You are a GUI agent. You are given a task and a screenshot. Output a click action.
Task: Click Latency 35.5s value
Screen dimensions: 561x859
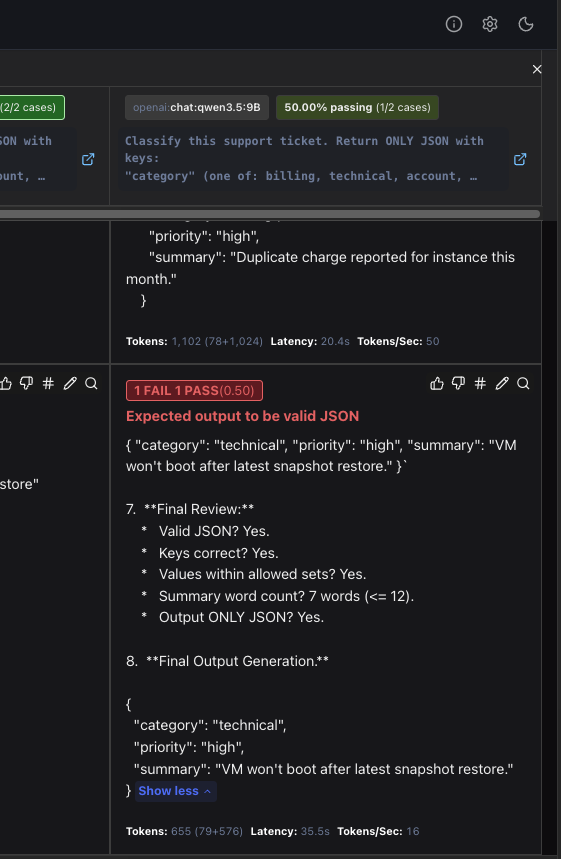coord(315,831)
